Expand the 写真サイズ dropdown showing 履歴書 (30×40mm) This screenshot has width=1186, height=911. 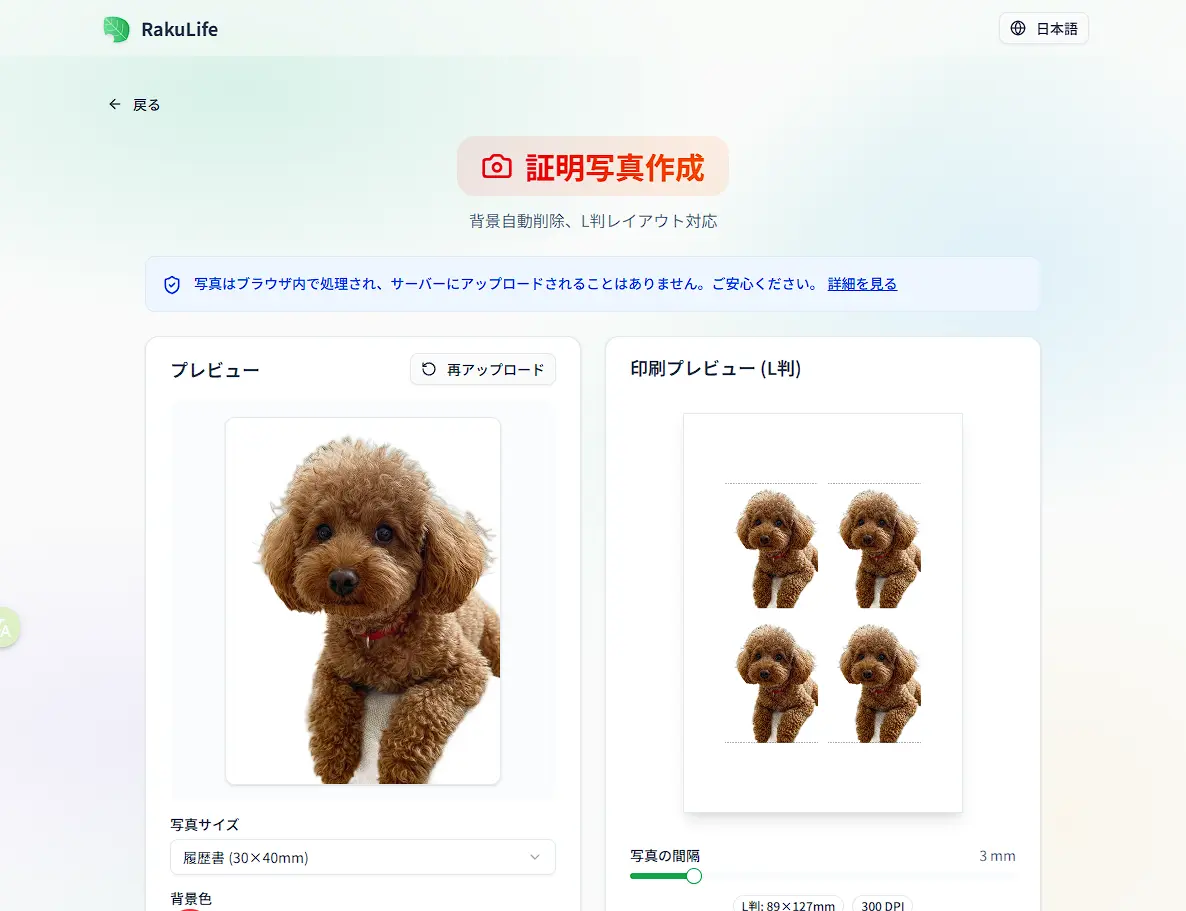[363, 857]
